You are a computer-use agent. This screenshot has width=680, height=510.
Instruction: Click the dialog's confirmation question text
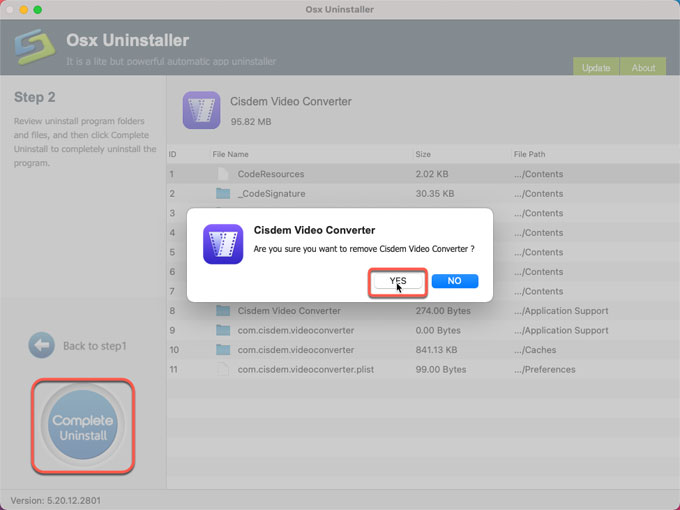(x=364, y=249)
